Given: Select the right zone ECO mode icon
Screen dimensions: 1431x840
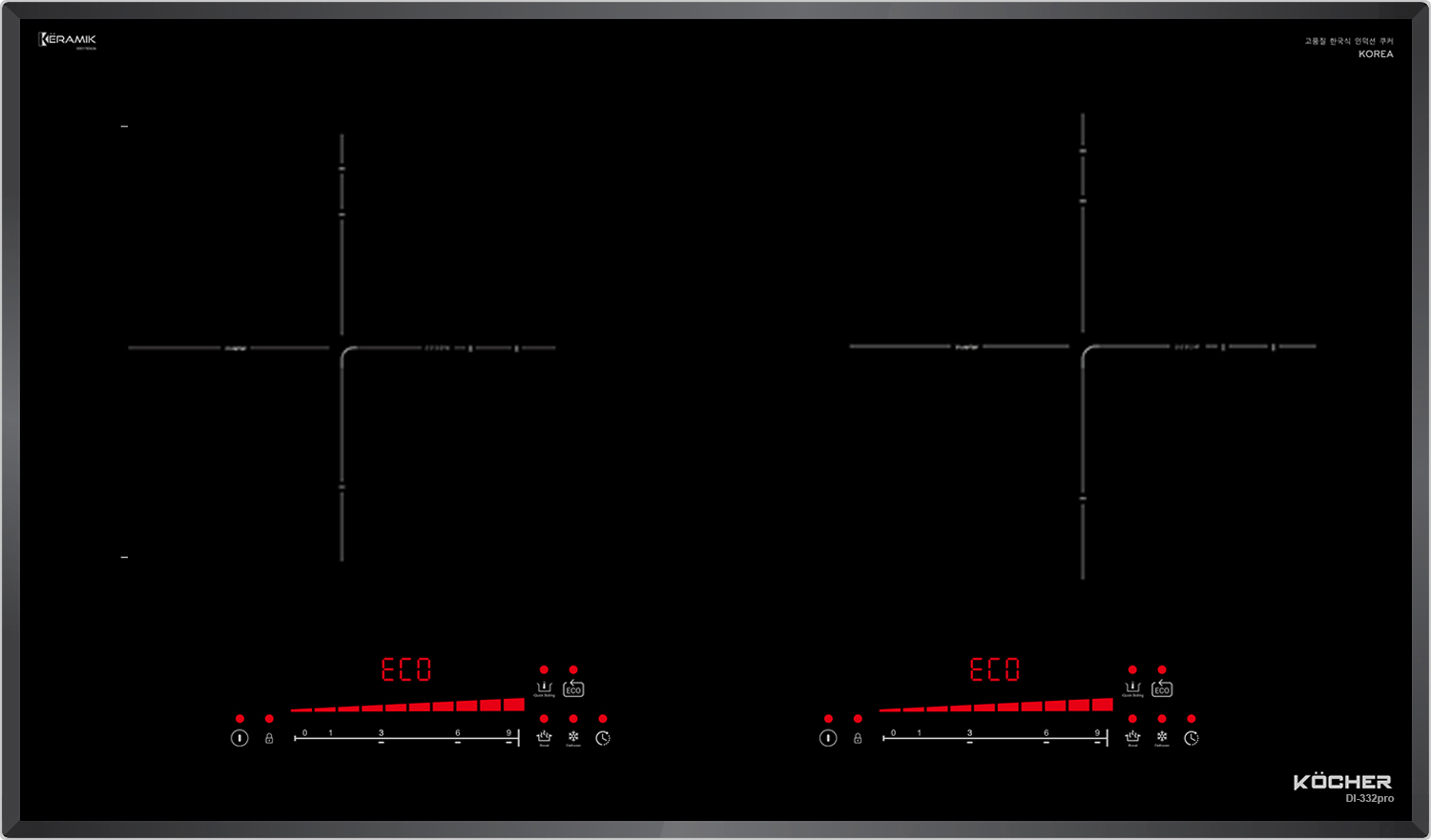Looking at the screenshot, I should coord(1162,688).
